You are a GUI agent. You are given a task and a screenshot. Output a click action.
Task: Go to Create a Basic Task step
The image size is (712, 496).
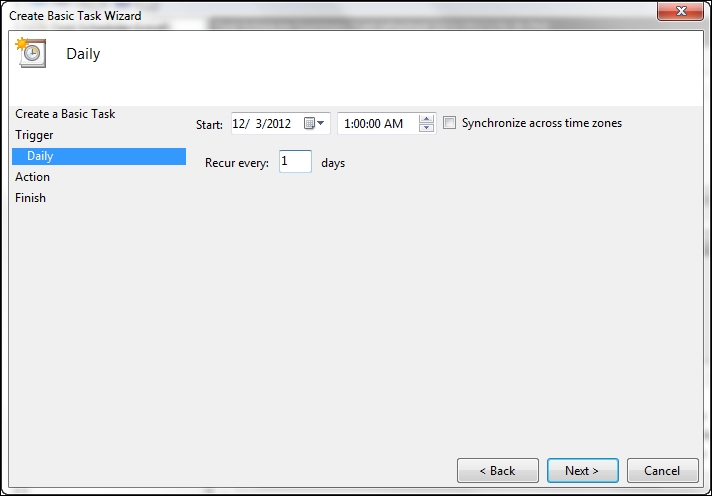[65, 114]
